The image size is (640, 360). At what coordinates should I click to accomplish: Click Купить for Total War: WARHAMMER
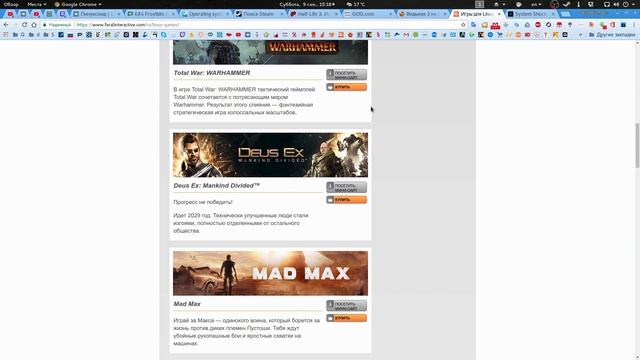click(x=346, y=87)
